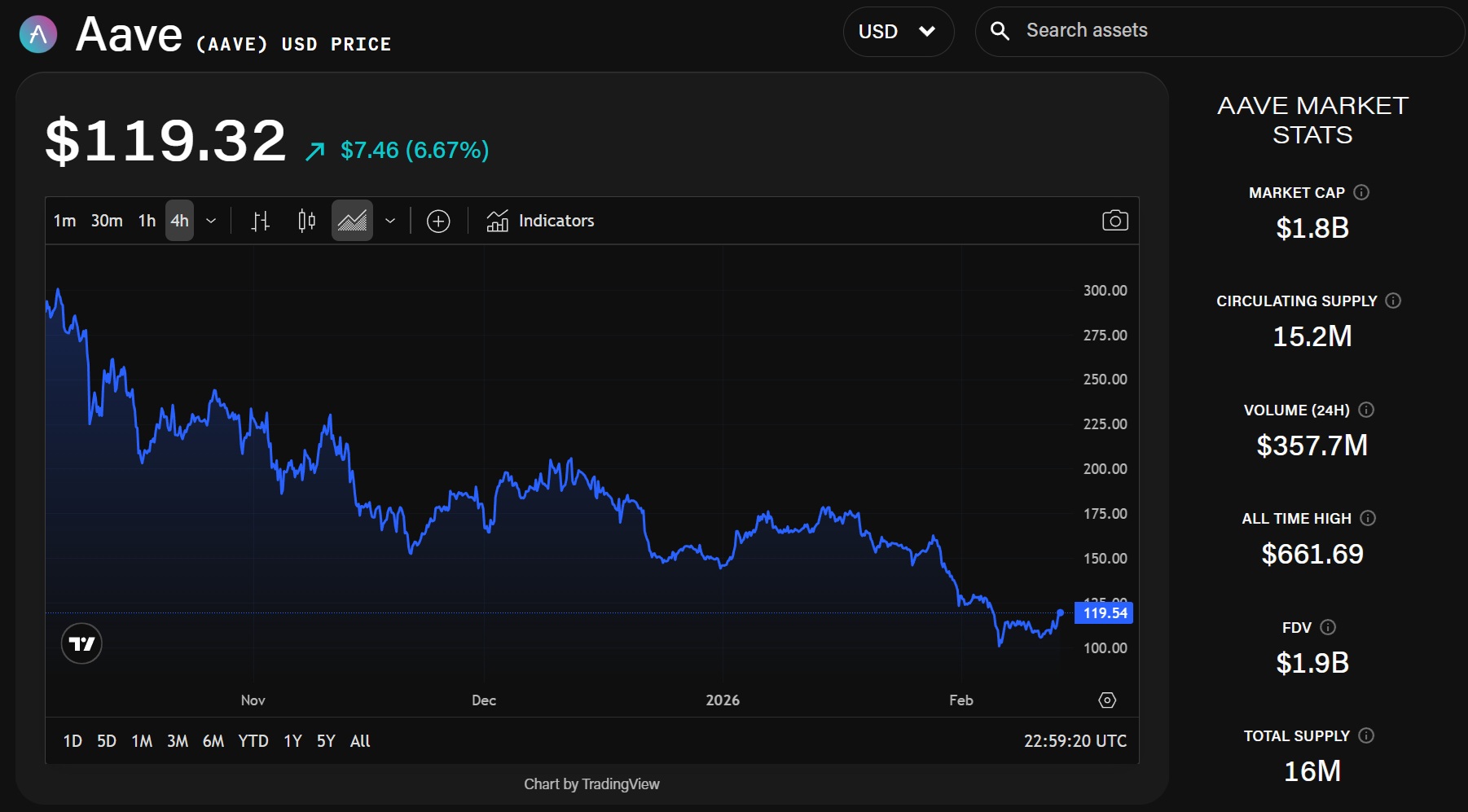The image size is (1468, 812).
Task: Open chart settings gear at time axis
Action: tap(1106, 700)
